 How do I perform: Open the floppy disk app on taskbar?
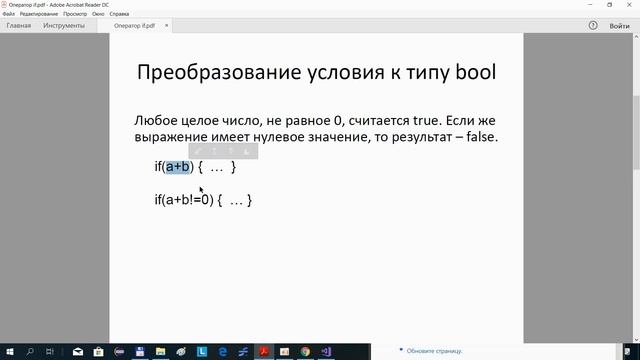(140, 351)
